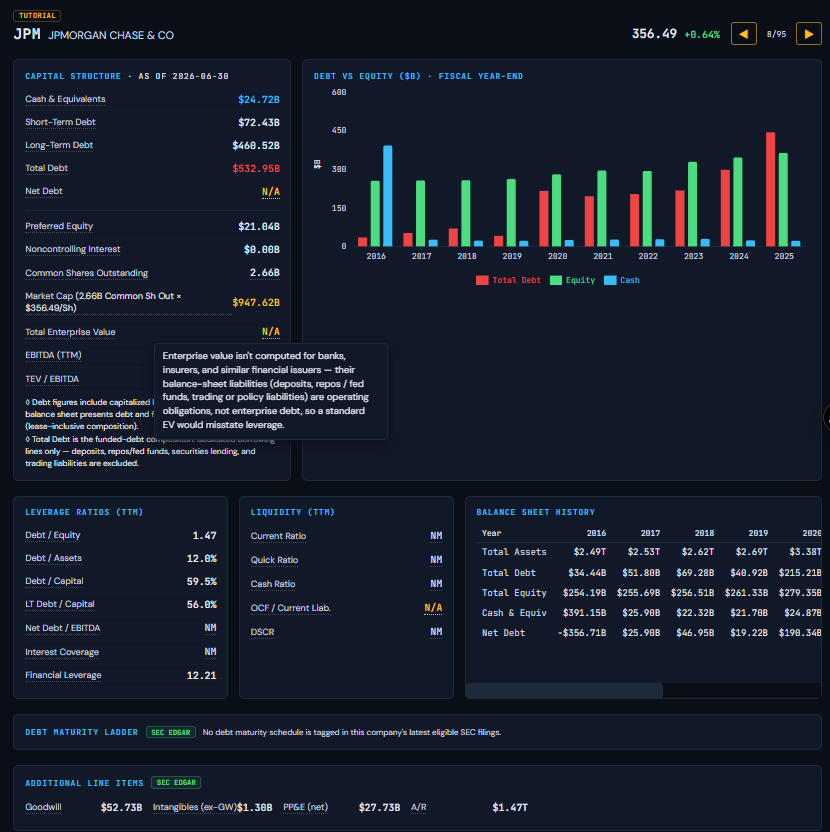The image size is (830, 832).
Task: Click the Debt / Equity ratio label
Action: tap(53, 535)
